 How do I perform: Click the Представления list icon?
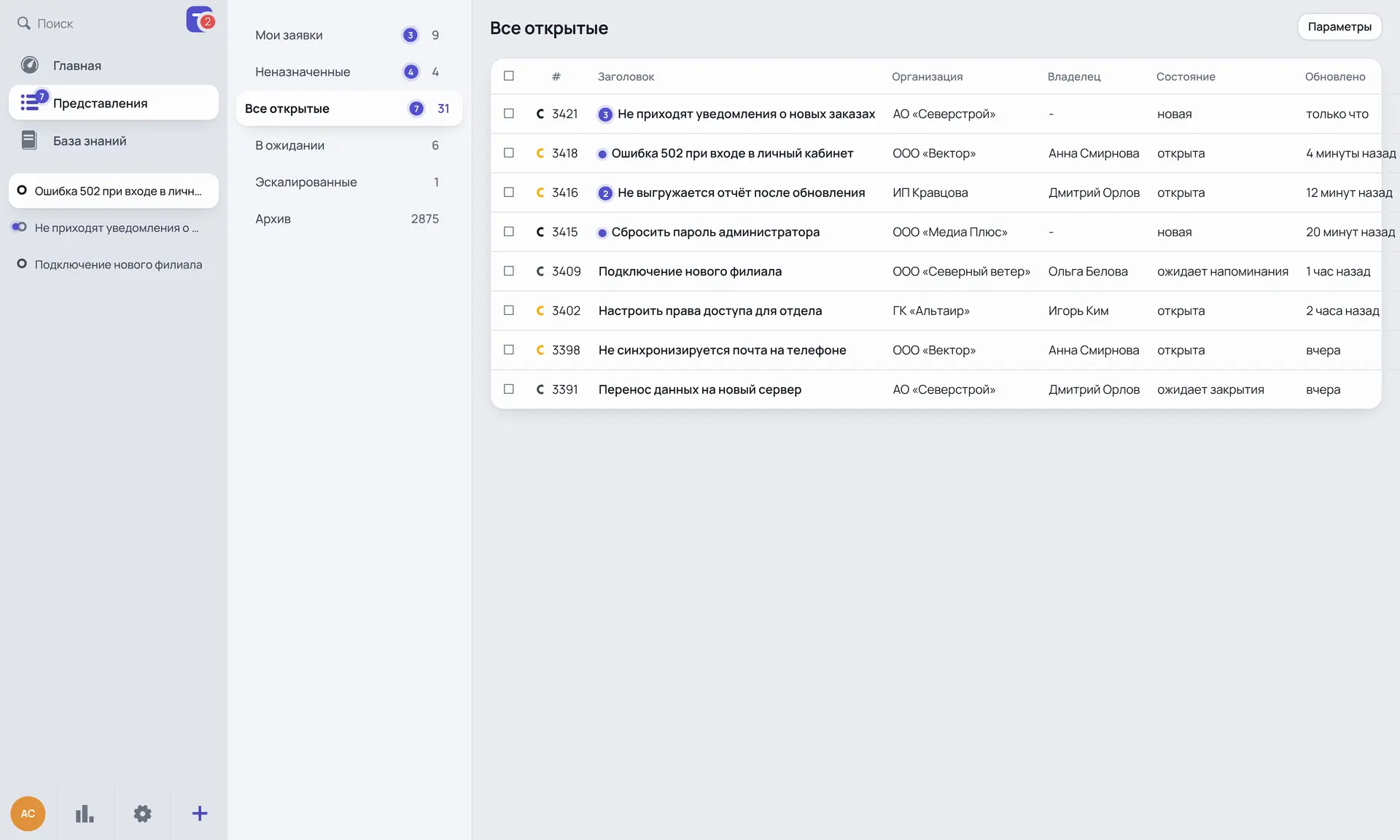click(x=30, y=102)
